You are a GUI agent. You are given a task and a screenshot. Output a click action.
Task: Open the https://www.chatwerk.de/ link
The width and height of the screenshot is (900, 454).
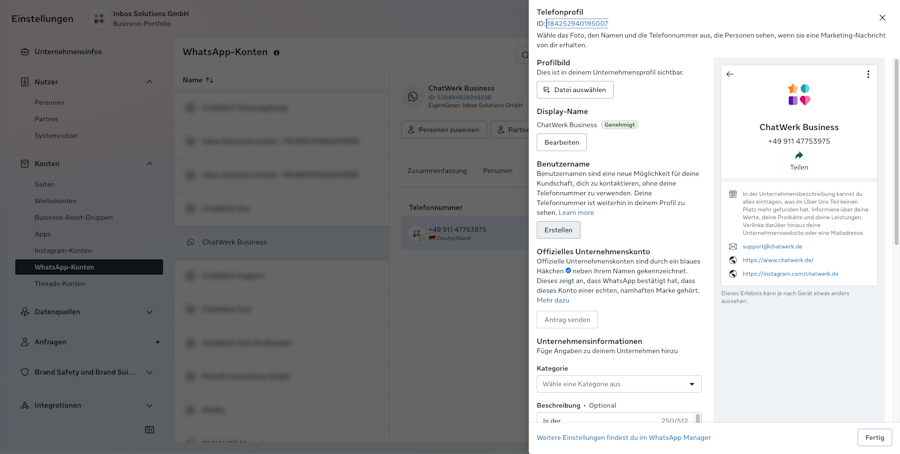pyautogui.click(x=778, y=260)
